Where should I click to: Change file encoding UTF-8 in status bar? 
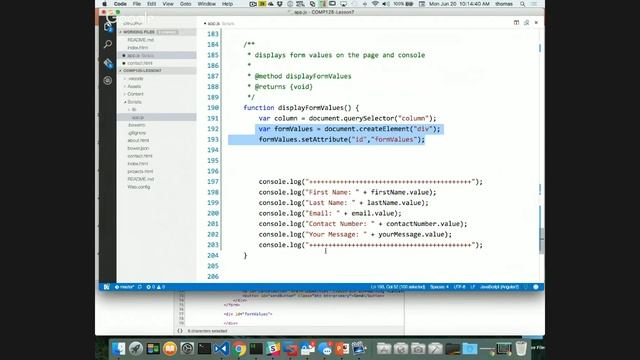coord(460,287)
